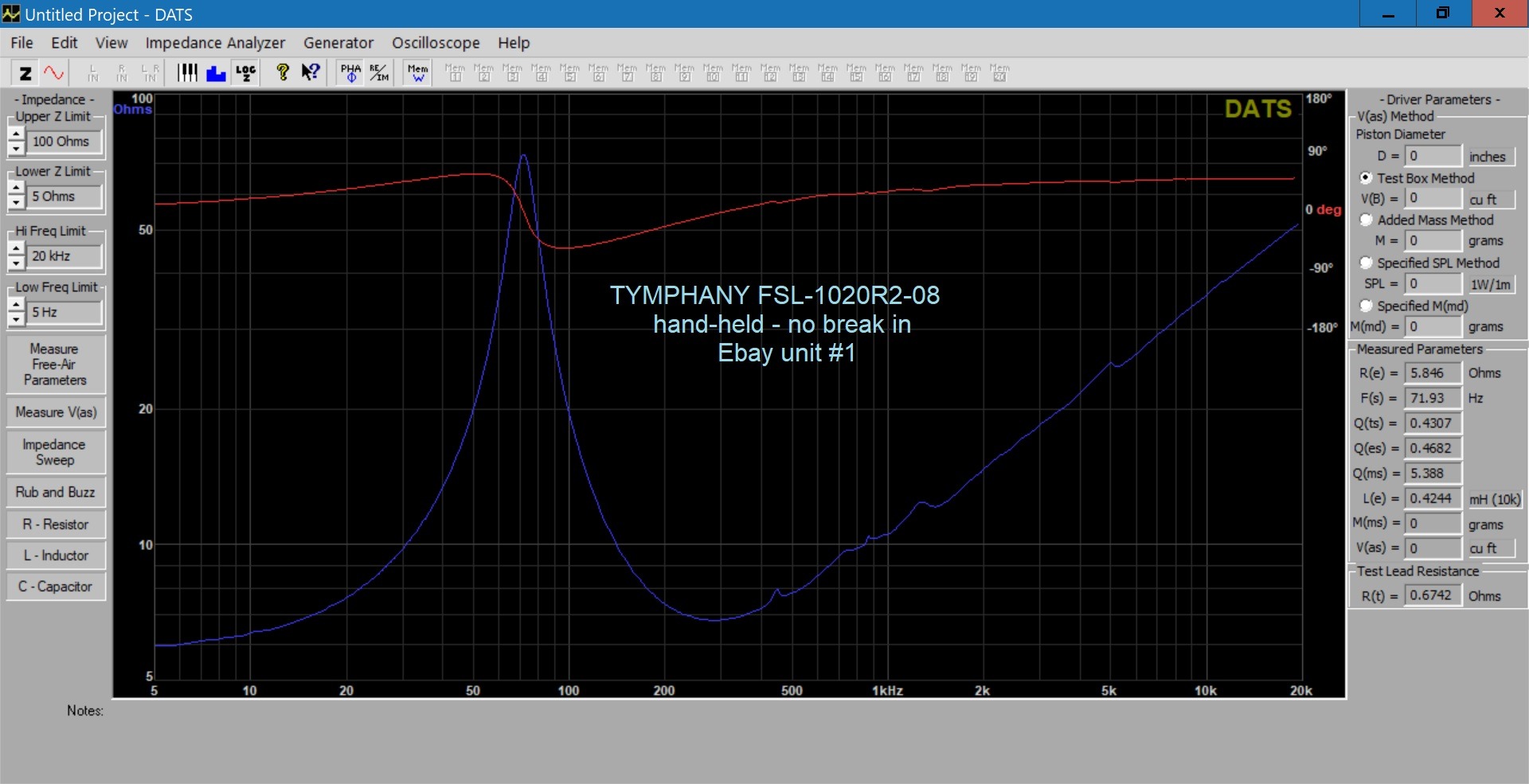Select the Mem 10 memory slot icon
This screenshot has width=1529, height=784.
click(x=713, y=73)
